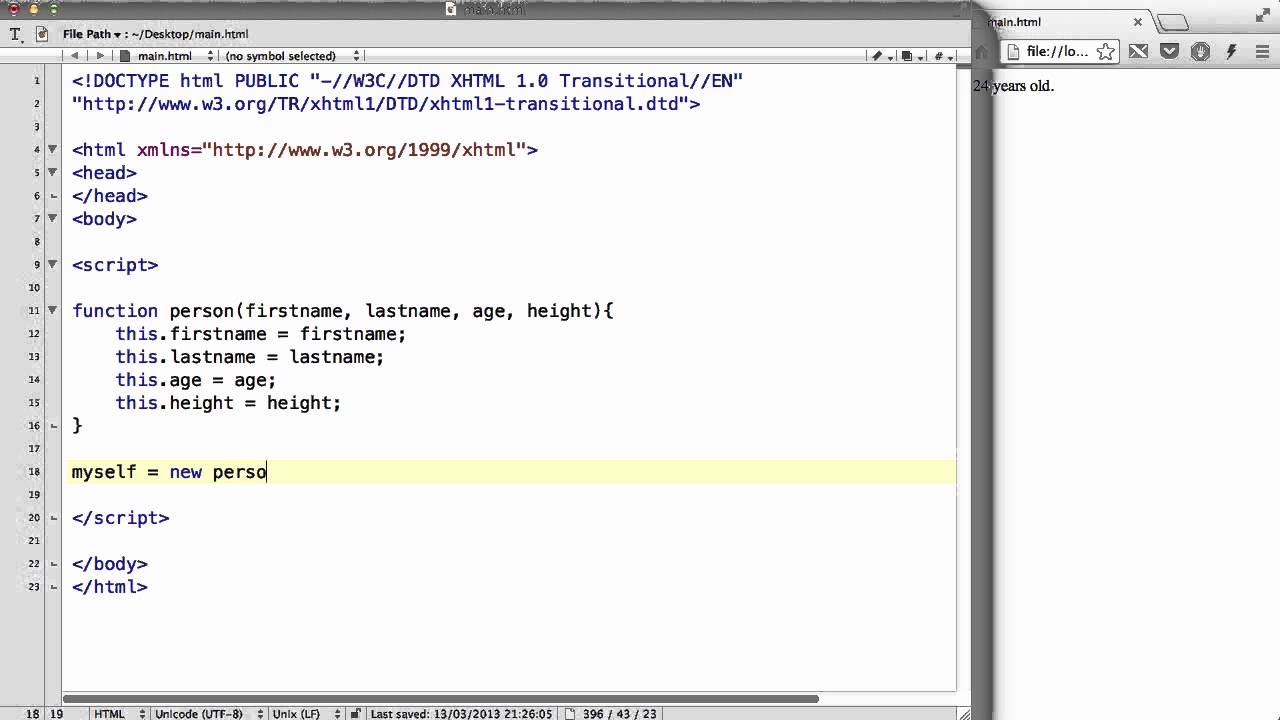
Task: Click the xhtml1-transitional.dtd URL line
Action: coord(386,104)
